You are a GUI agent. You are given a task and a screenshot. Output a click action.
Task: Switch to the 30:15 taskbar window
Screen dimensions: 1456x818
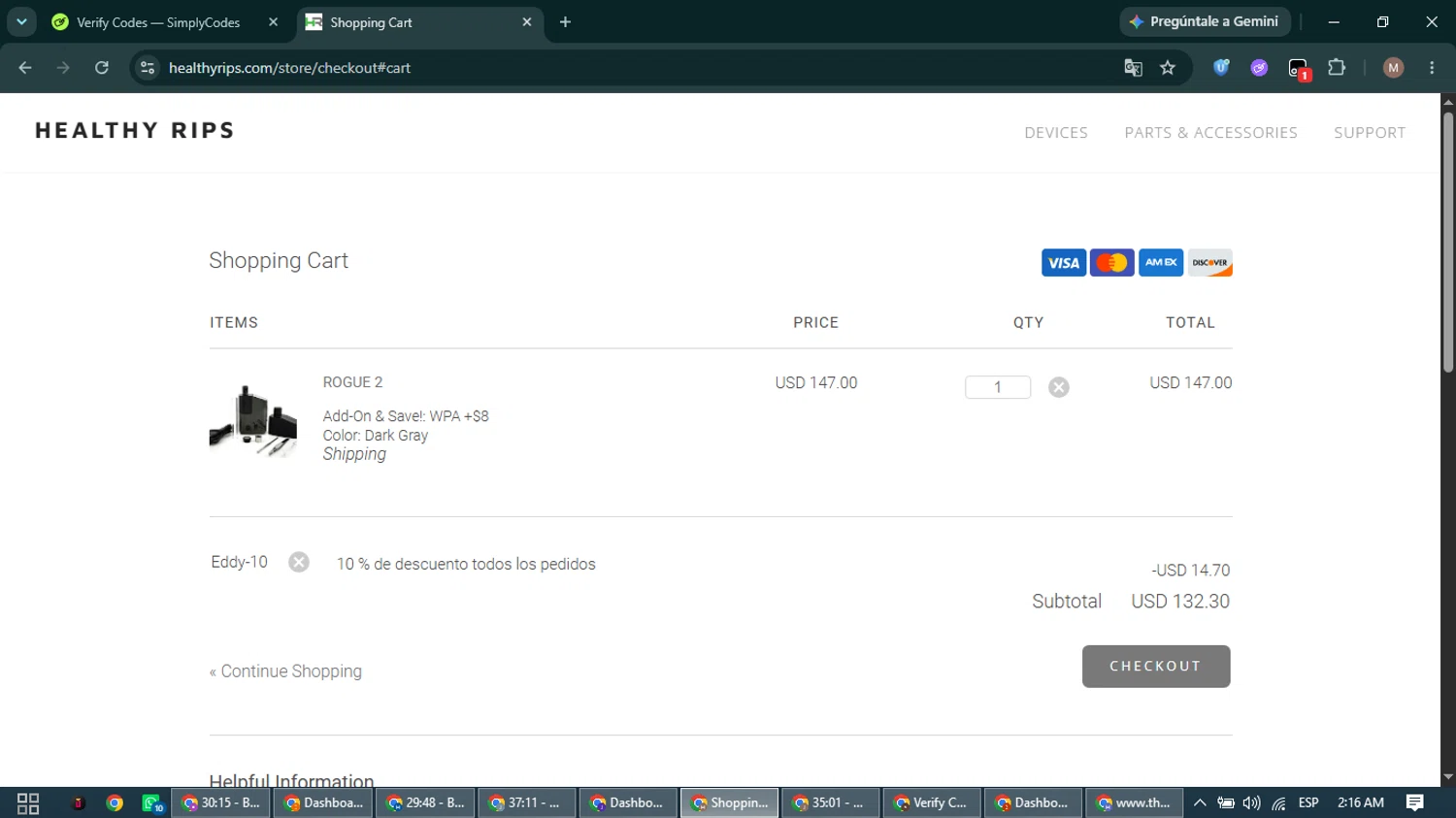[x=221, y=803]
